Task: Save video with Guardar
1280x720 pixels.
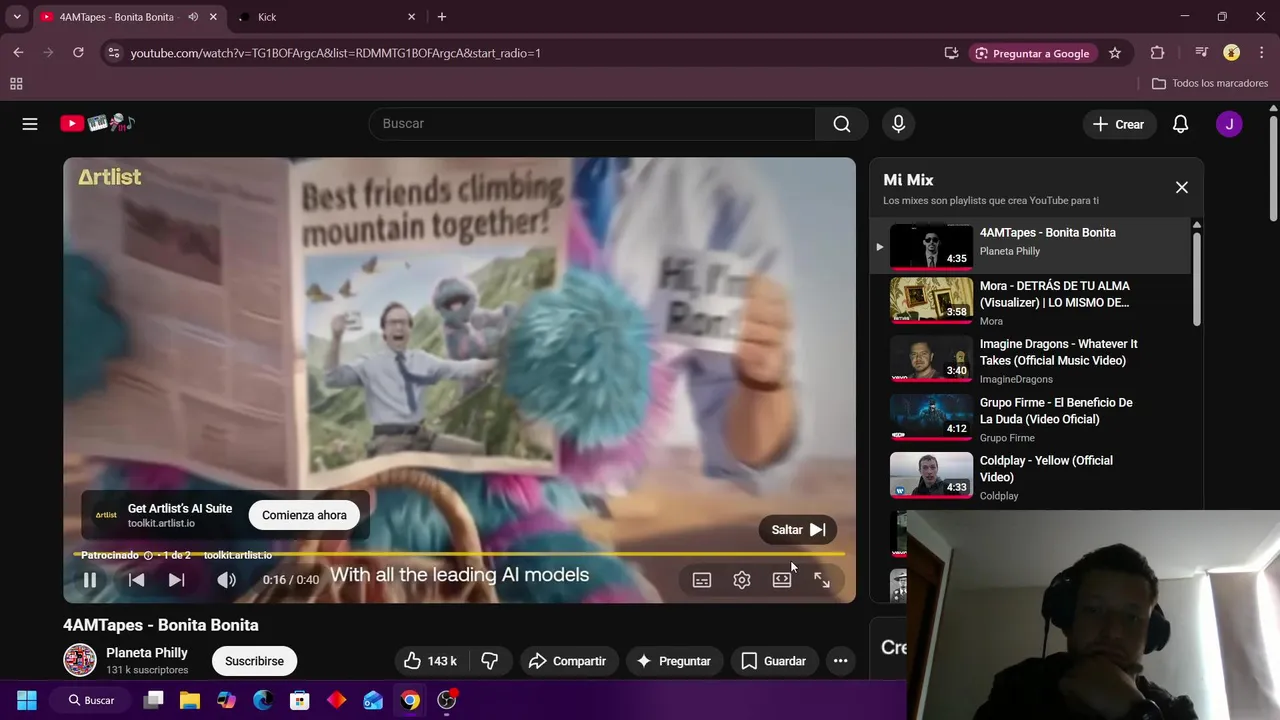Action: [x=773, y=661]
